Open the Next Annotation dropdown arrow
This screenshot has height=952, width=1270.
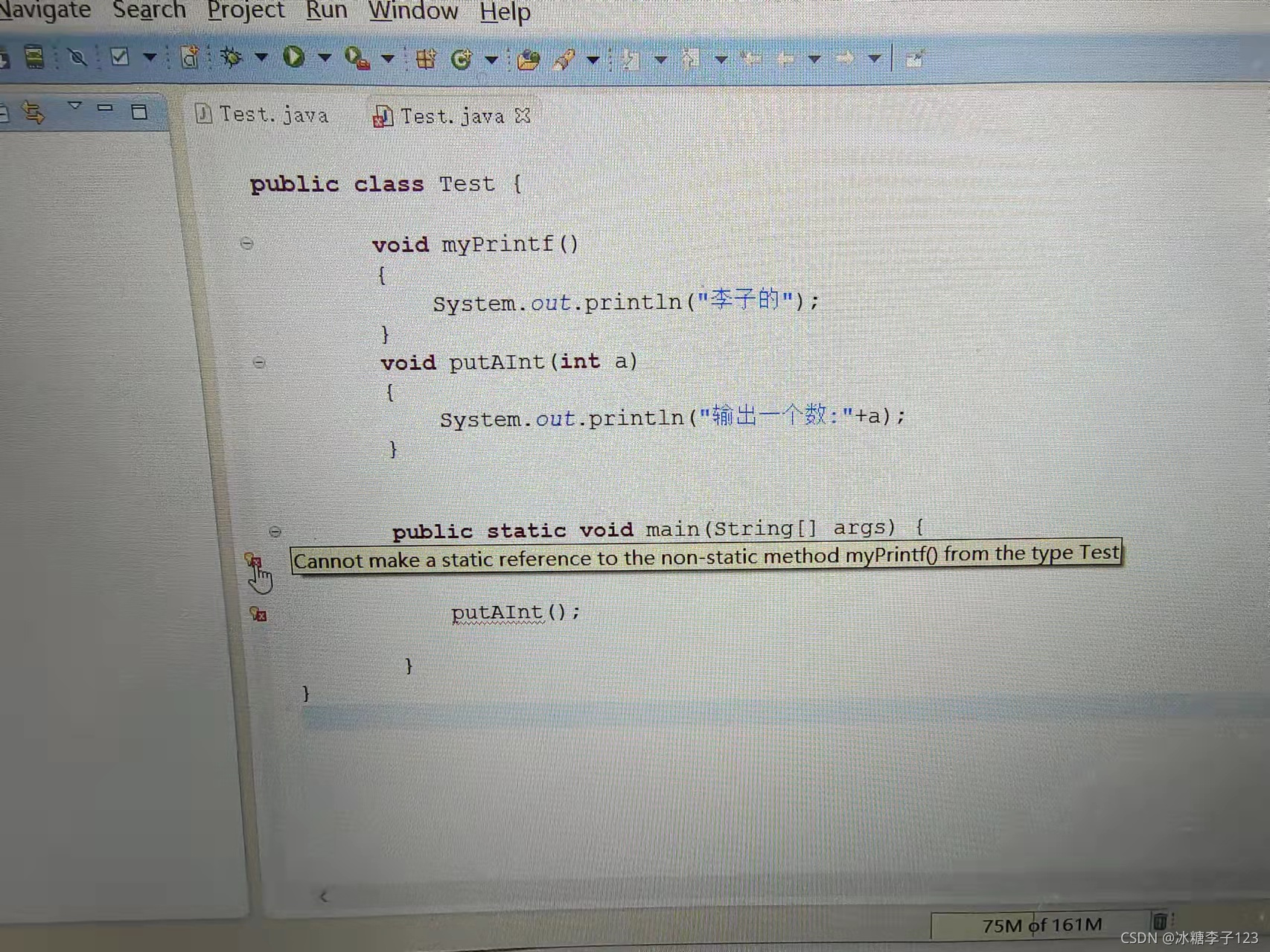661,59
